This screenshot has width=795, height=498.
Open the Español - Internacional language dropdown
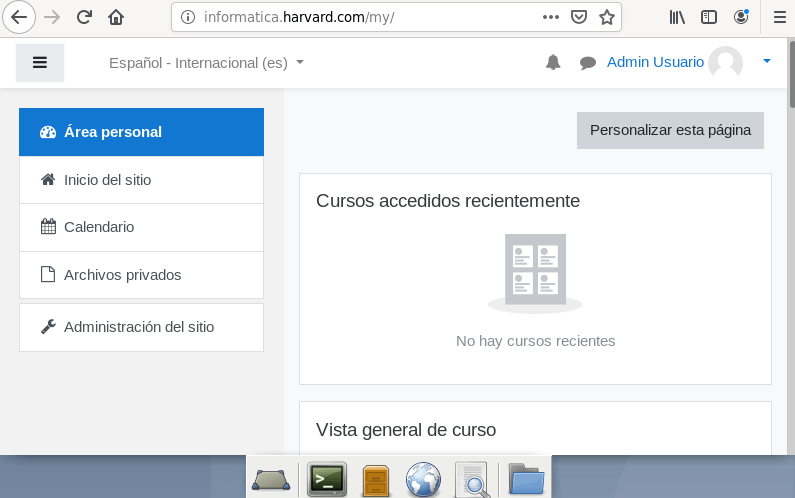click(206, 63)
